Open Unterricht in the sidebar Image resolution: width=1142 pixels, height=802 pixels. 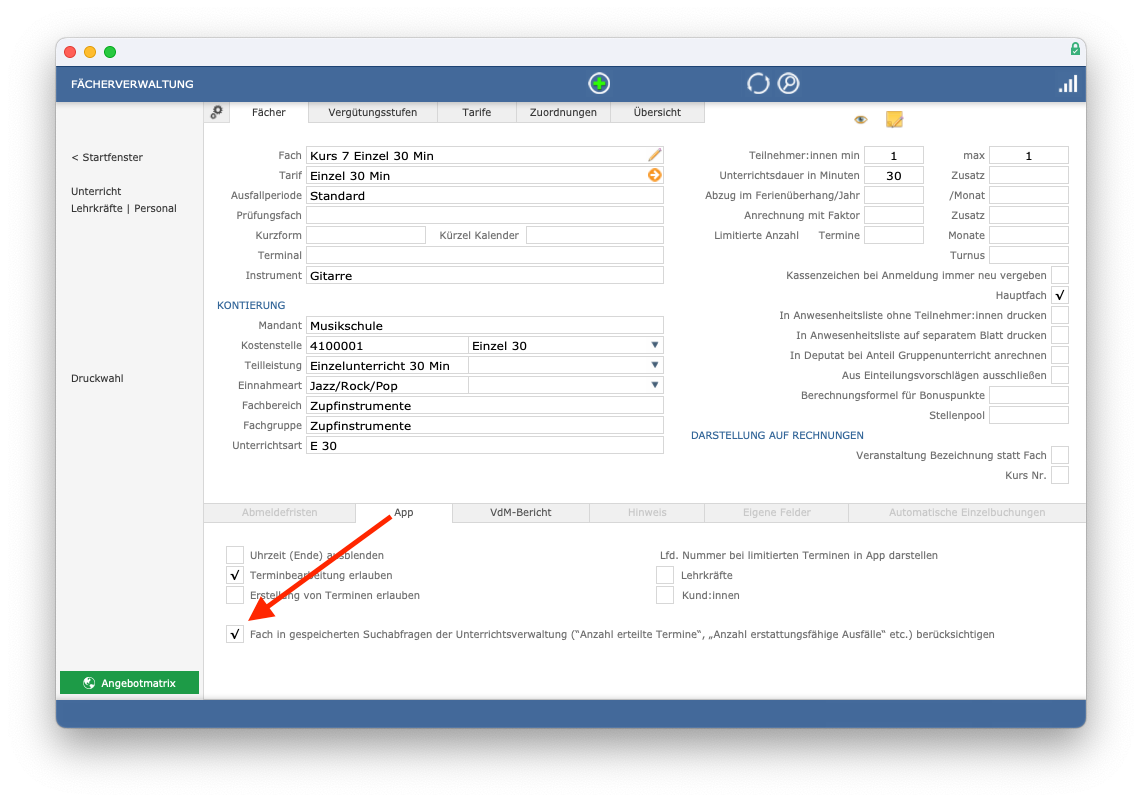(96, 192)
